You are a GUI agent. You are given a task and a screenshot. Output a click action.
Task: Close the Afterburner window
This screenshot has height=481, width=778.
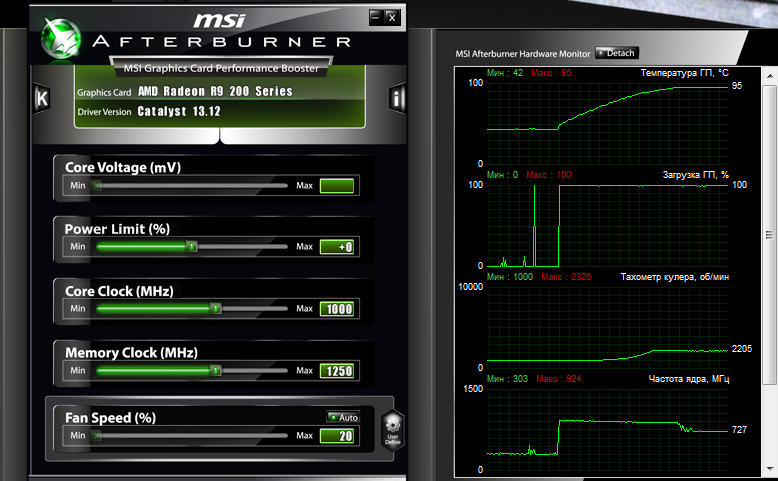tap(392, 17)
